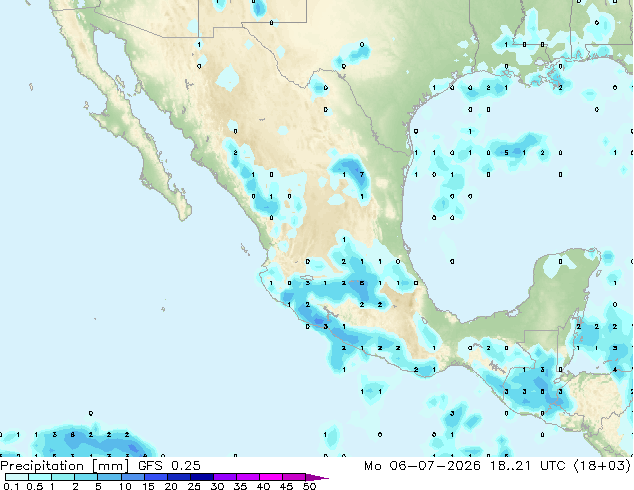This screenshot has width=634, height=490.
Task: Click the '50' legend scale number
Action: coord(309,486)
